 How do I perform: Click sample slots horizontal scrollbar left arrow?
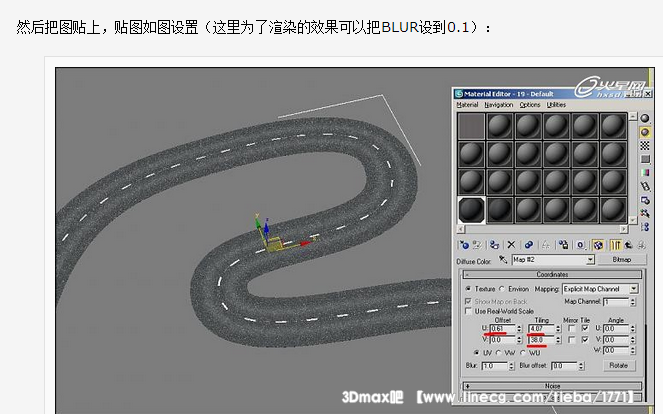pyautogui.click(x=461, y=229)
